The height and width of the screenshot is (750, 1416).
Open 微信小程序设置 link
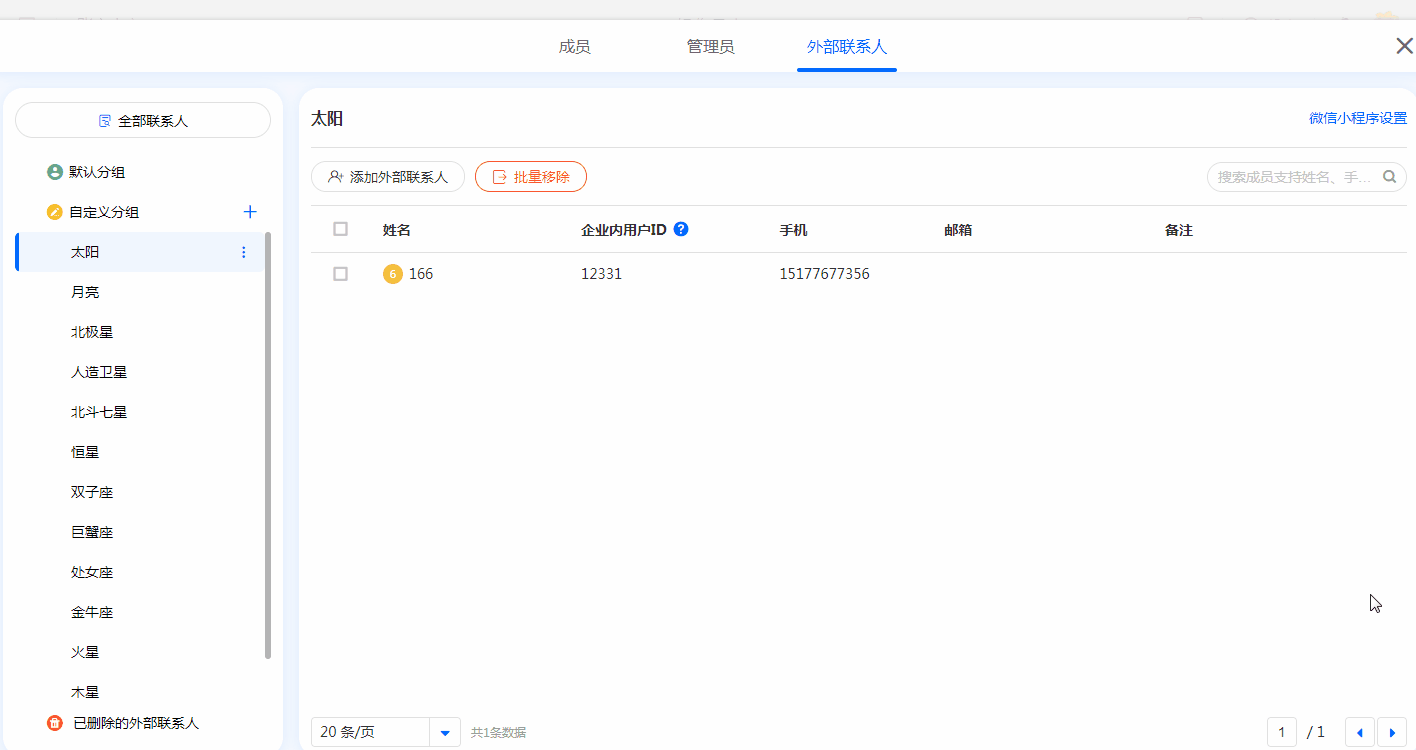[1357, 118]
